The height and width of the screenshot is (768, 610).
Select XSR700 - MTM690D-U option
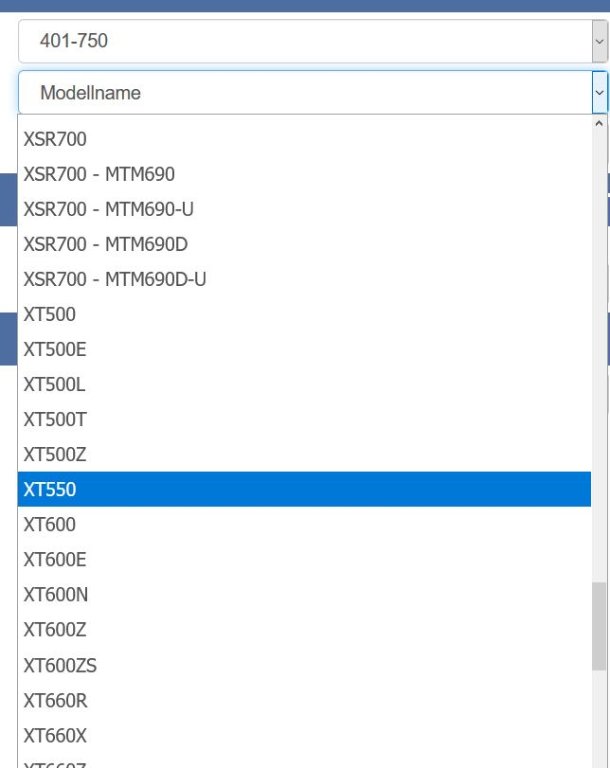(304, 279)
